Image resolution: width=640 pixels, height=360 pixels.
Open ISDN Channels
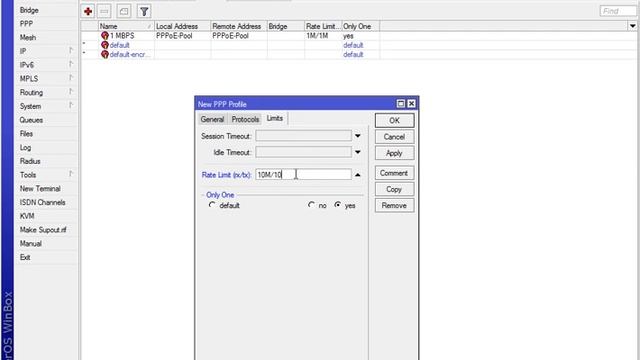(42, 202)
